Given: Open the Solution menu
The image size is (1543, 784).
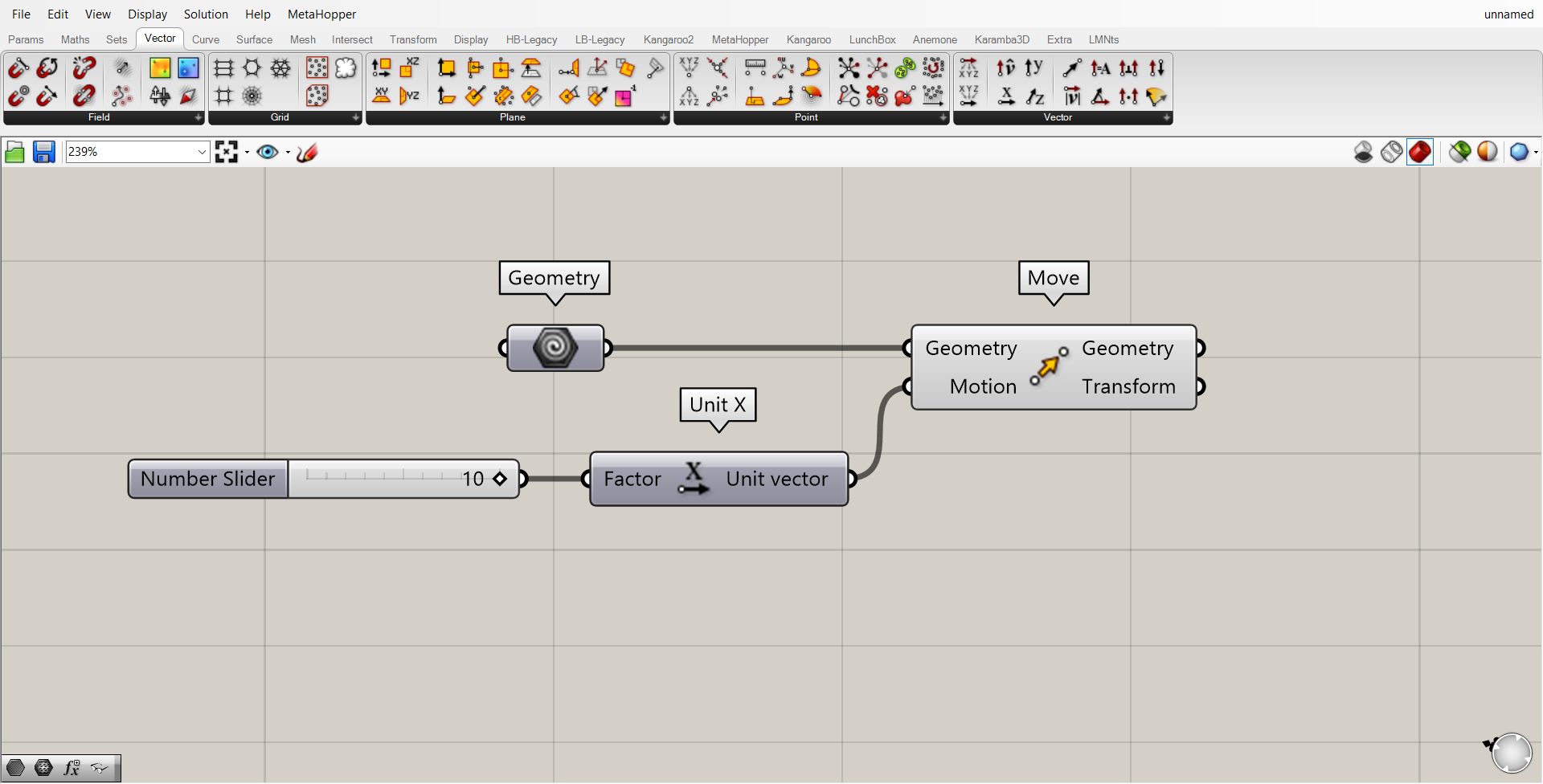Looking at the screenshot, I should coord(206,14).
